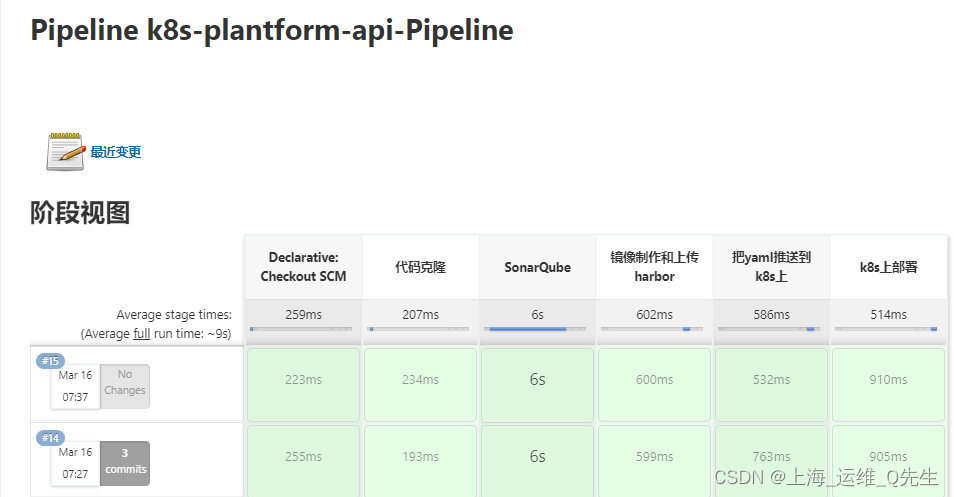Show the 3 commits for build #14
The image size is (954, 497).
coord(125,463)
